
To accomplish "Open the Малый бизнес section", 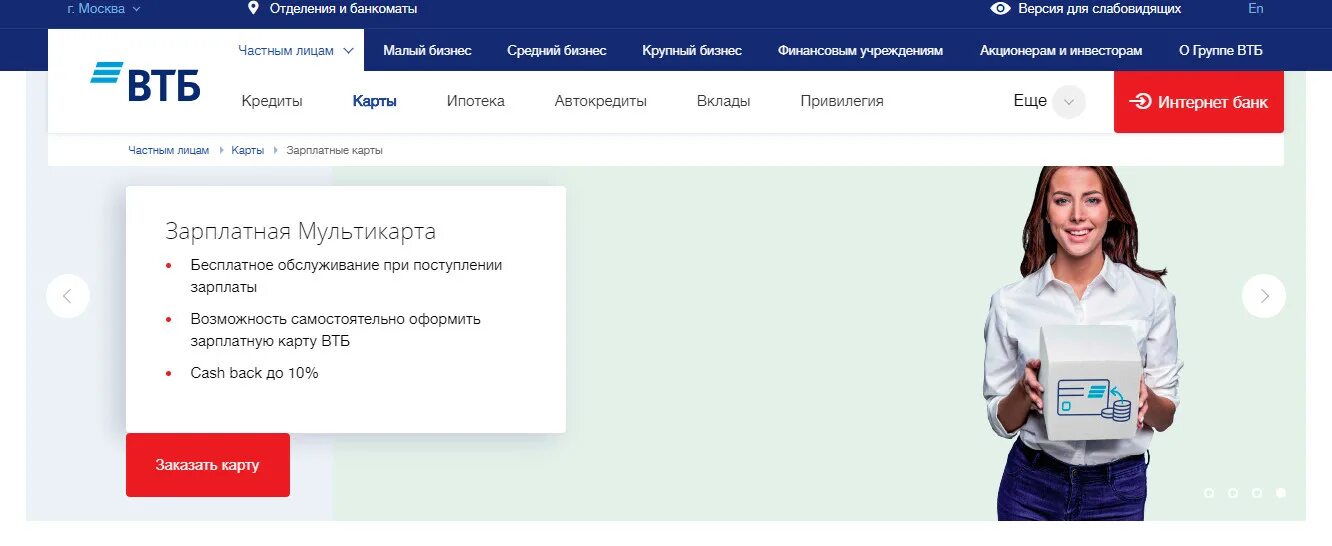I will tap(427, 50).
